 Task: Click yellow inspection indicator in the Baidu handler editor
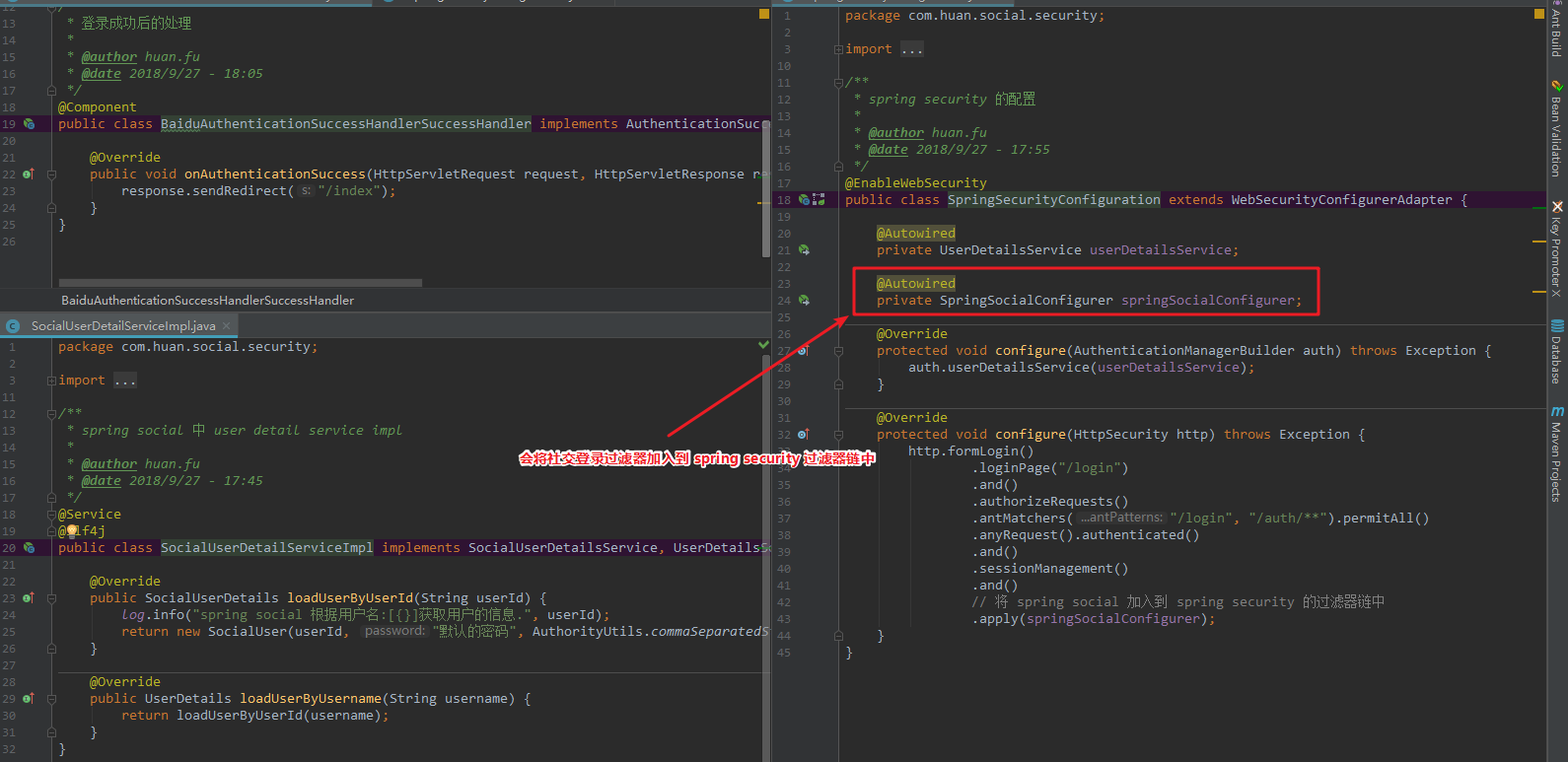[x=763, y=14]
